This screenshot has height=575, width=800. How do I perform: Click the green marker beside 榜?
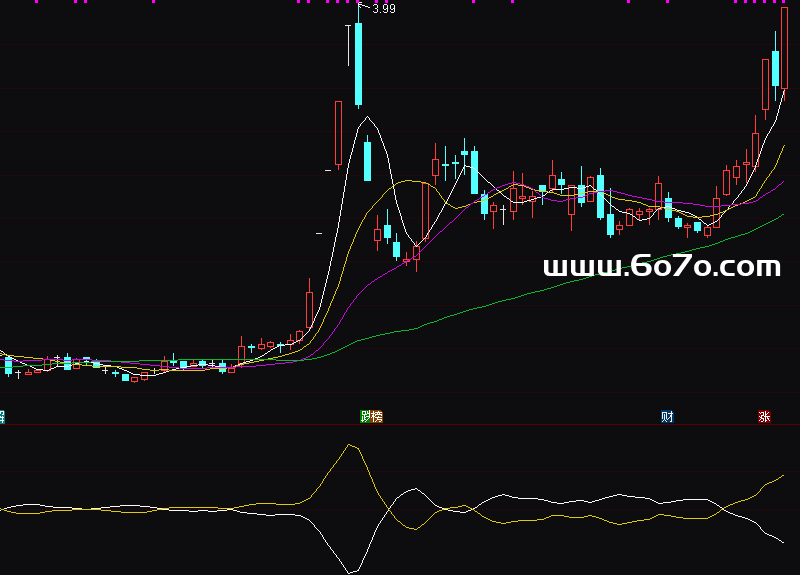pyautogui.click(x=366, y=416)
